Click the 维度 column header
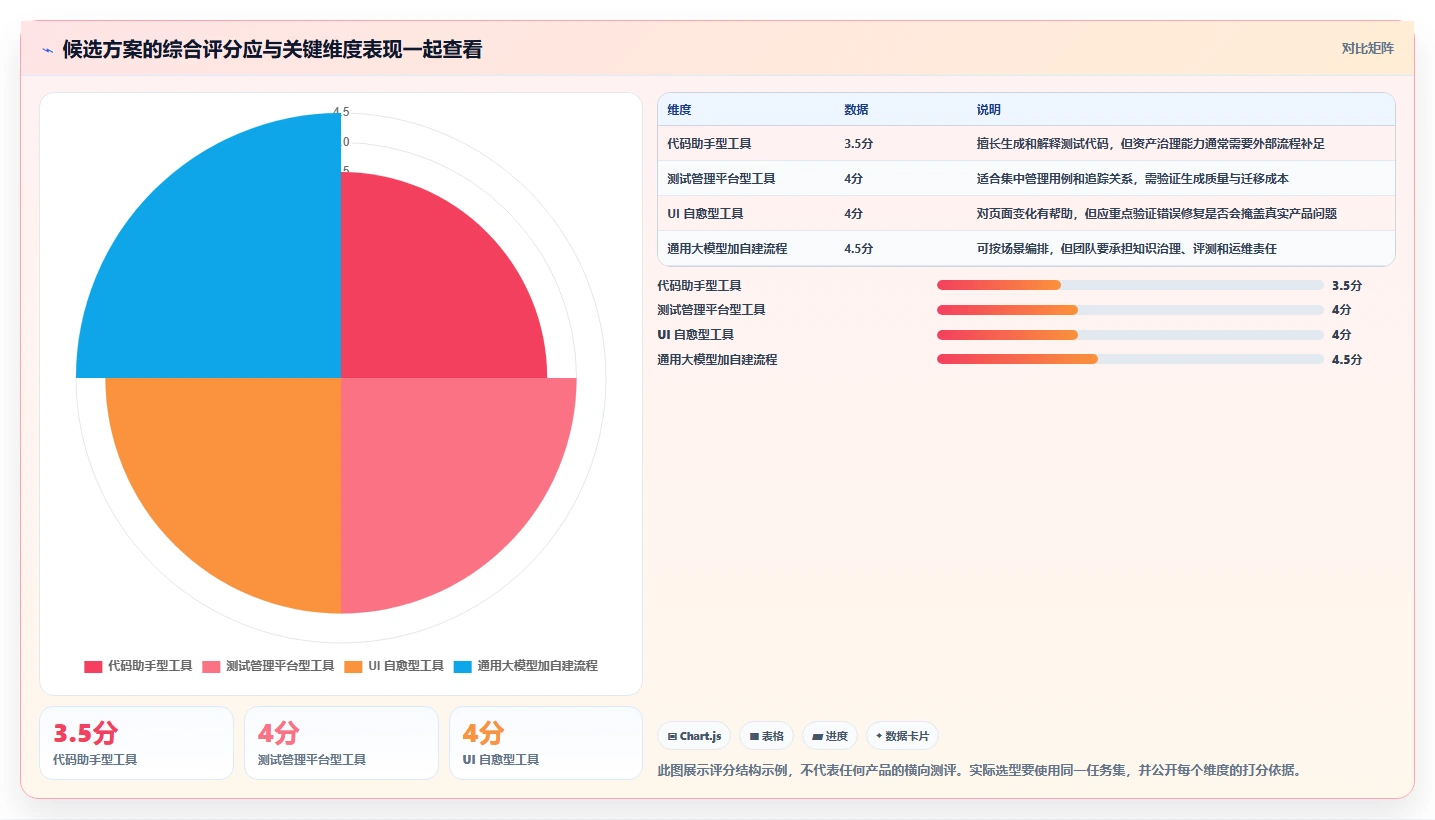Screen dimensions: 1435x820 (x=680, y=110)
